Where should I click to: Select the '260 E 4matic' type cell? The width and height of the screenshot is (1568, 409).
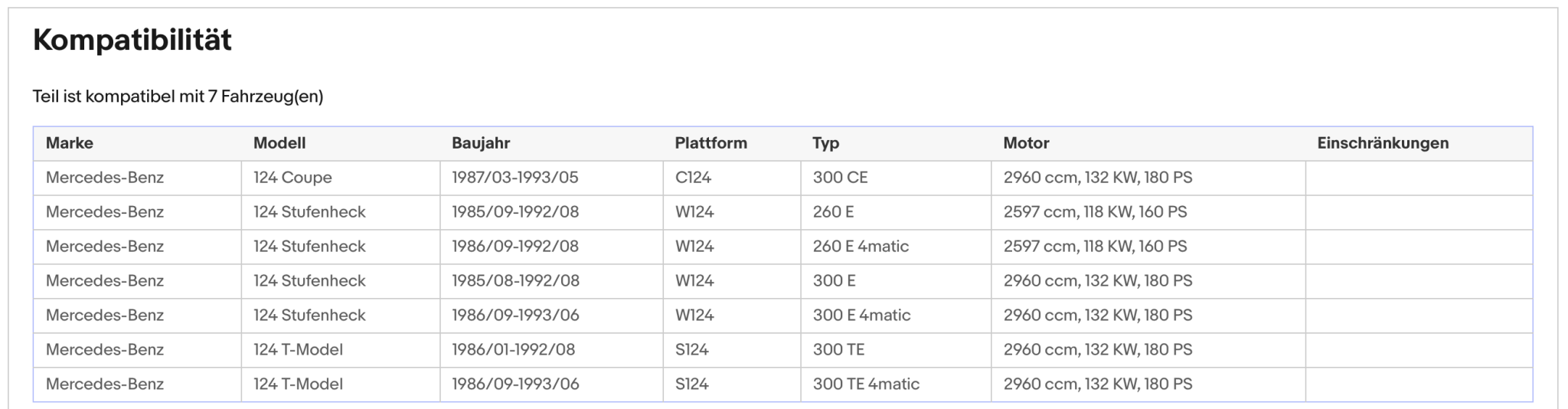pos(896,247)
